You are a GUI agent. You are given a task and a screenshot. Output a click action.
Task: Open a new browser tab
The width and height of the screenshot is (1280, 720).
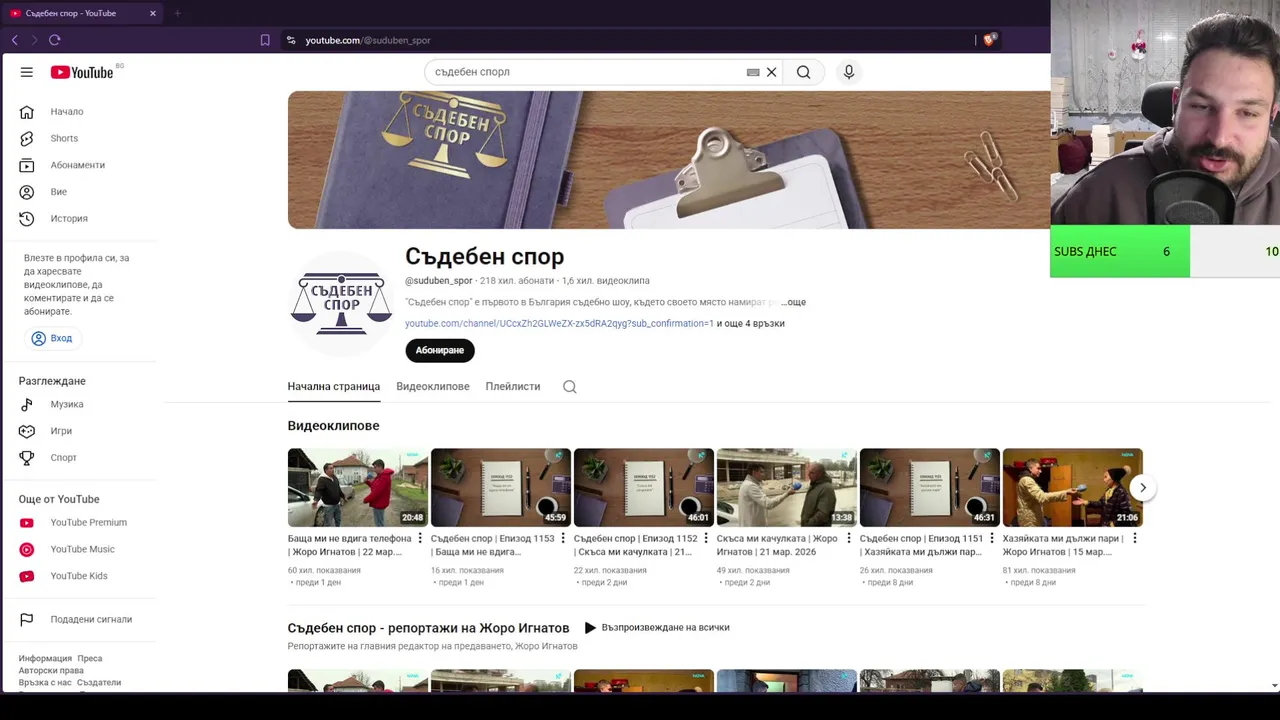(x=177, y=13)
